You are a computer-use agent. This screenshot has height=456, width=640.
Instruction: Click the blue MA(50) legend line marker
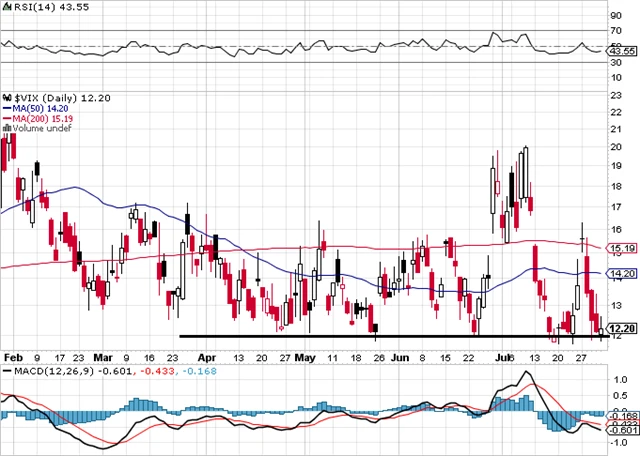tap(5, 106)
